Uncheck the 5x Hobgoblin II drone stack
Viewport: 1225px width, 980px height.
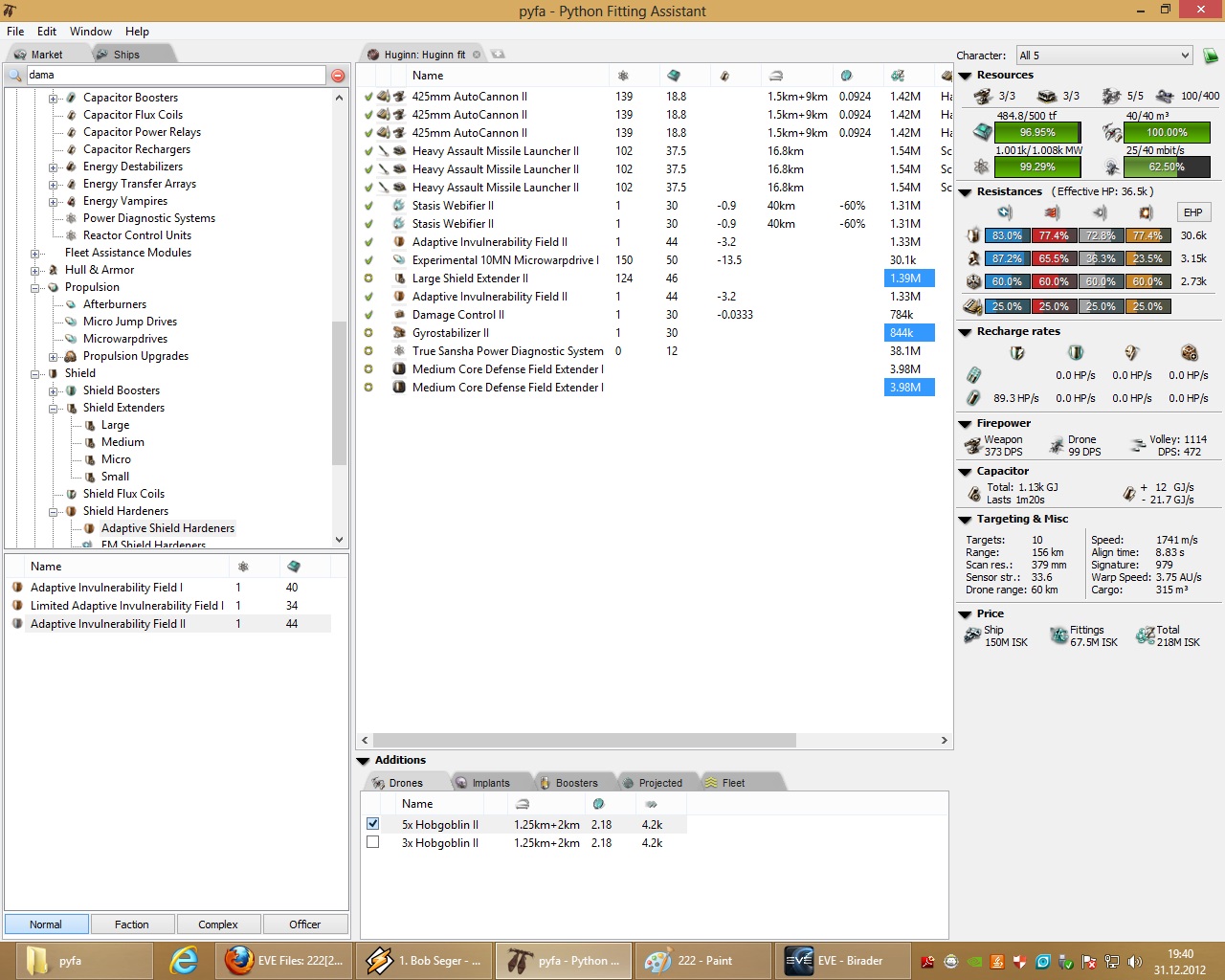click(373, 824)
